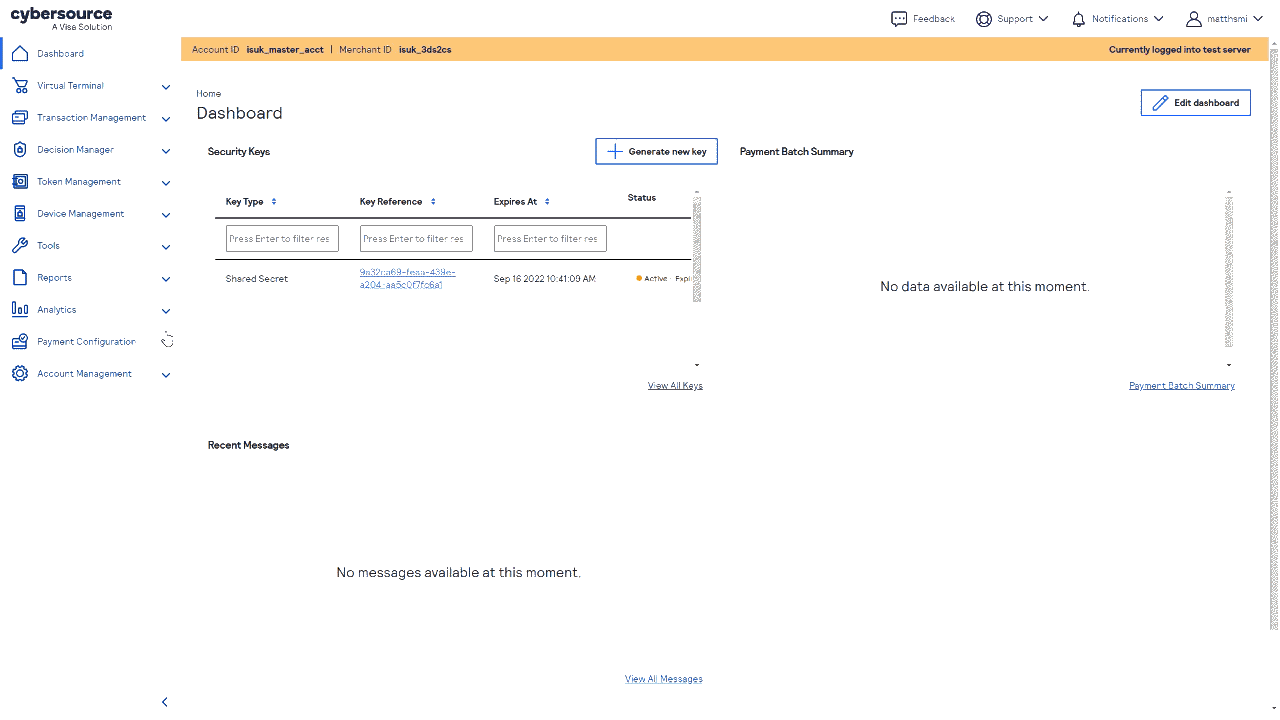Click the Account Management gear icon
Image resolution: width=1280 pixels, height=720 pixels.
tap(19, 374)
